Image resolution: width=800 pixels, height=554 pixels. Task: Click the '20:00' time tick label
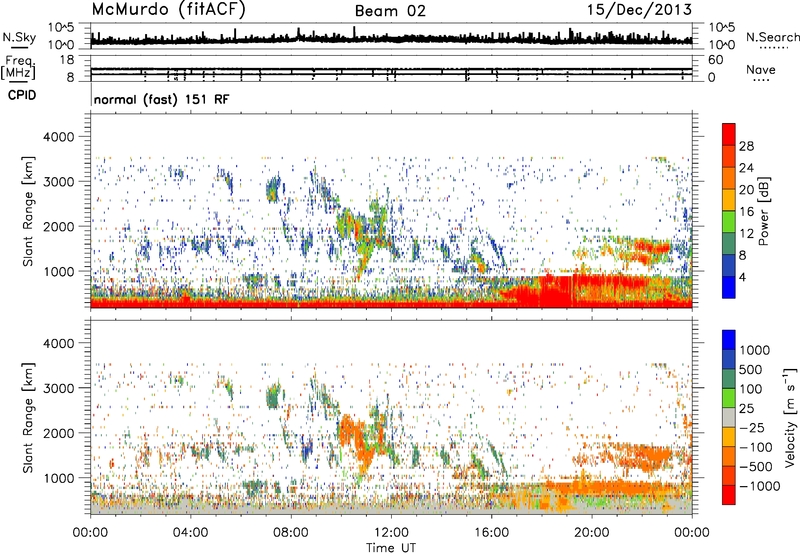[591, 533]
